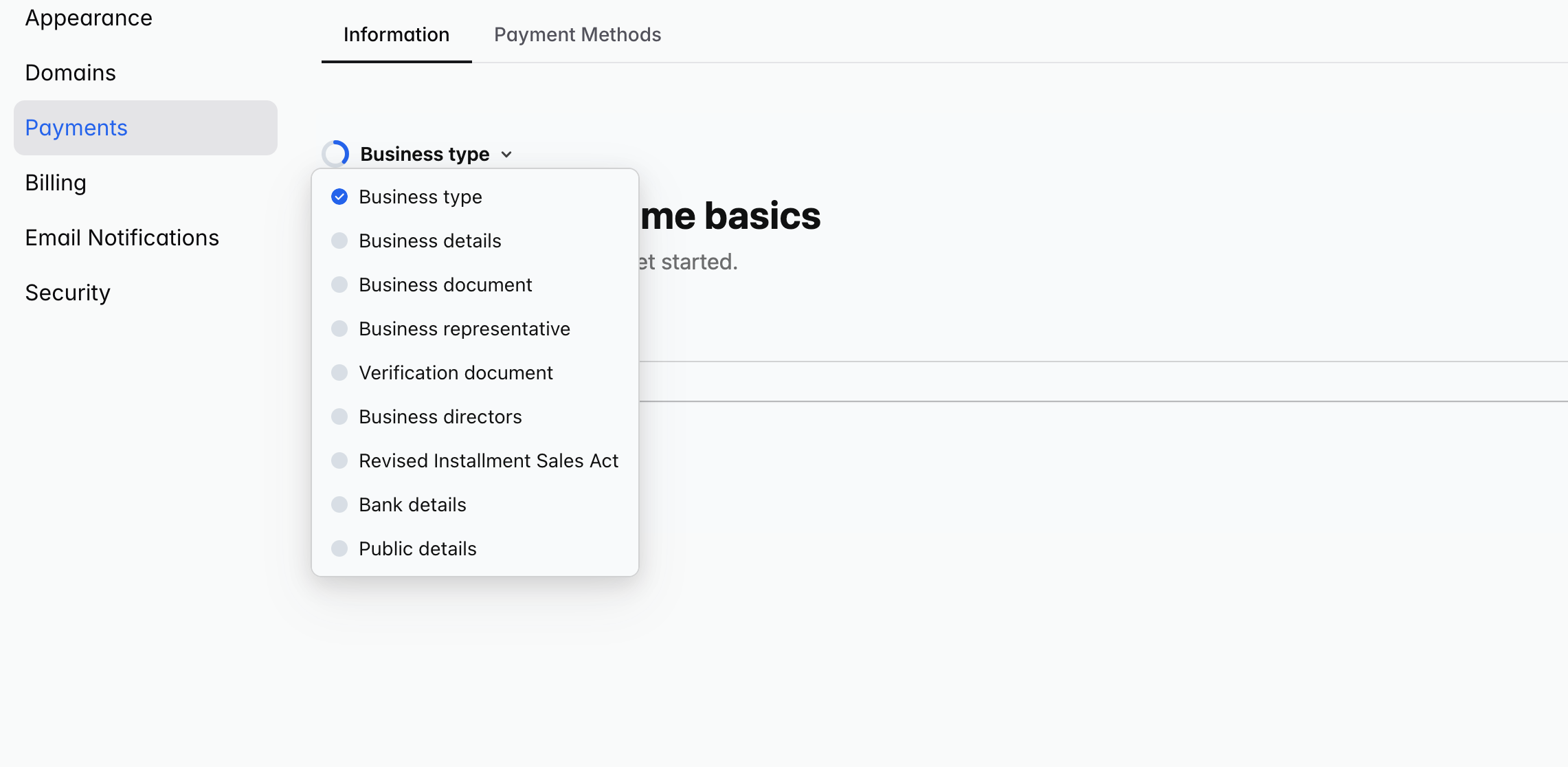Open the Domains section
The height and width of the screenshot is (767, 1568).
[x=70, y=72]
